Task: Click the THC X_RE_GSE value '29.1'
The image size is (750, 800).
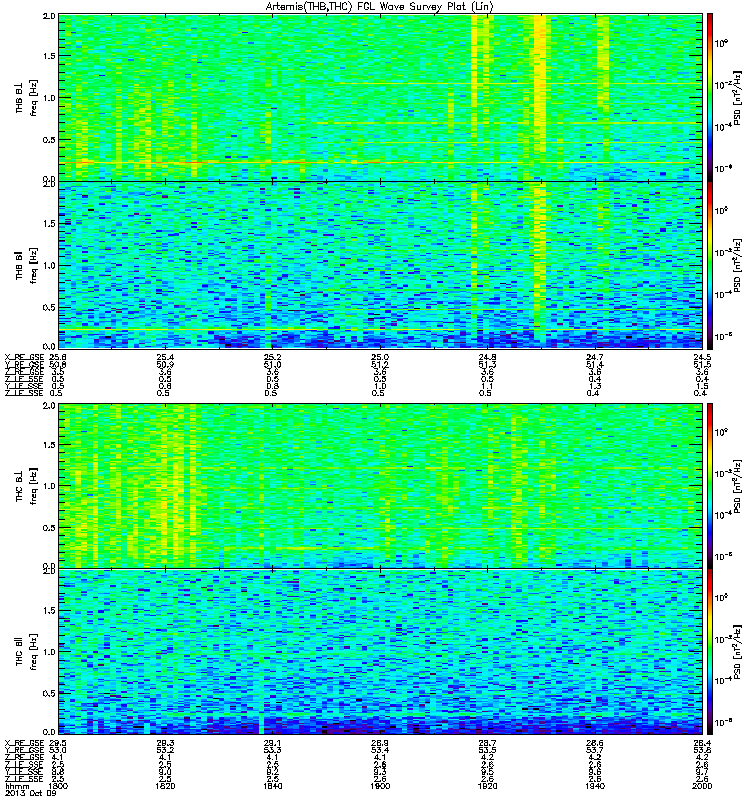Action: coord(272,743)
